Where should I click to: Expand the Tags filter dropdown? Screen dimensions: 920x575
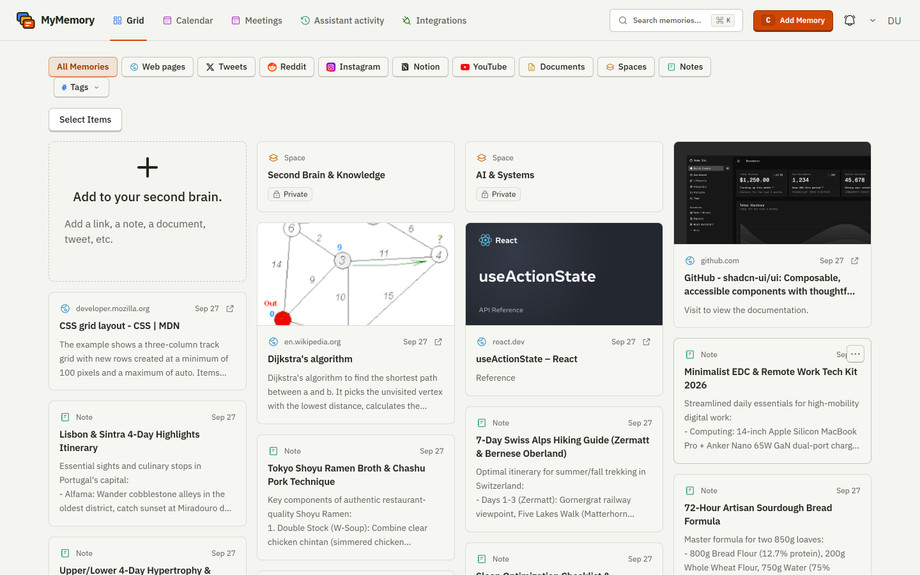81,87
